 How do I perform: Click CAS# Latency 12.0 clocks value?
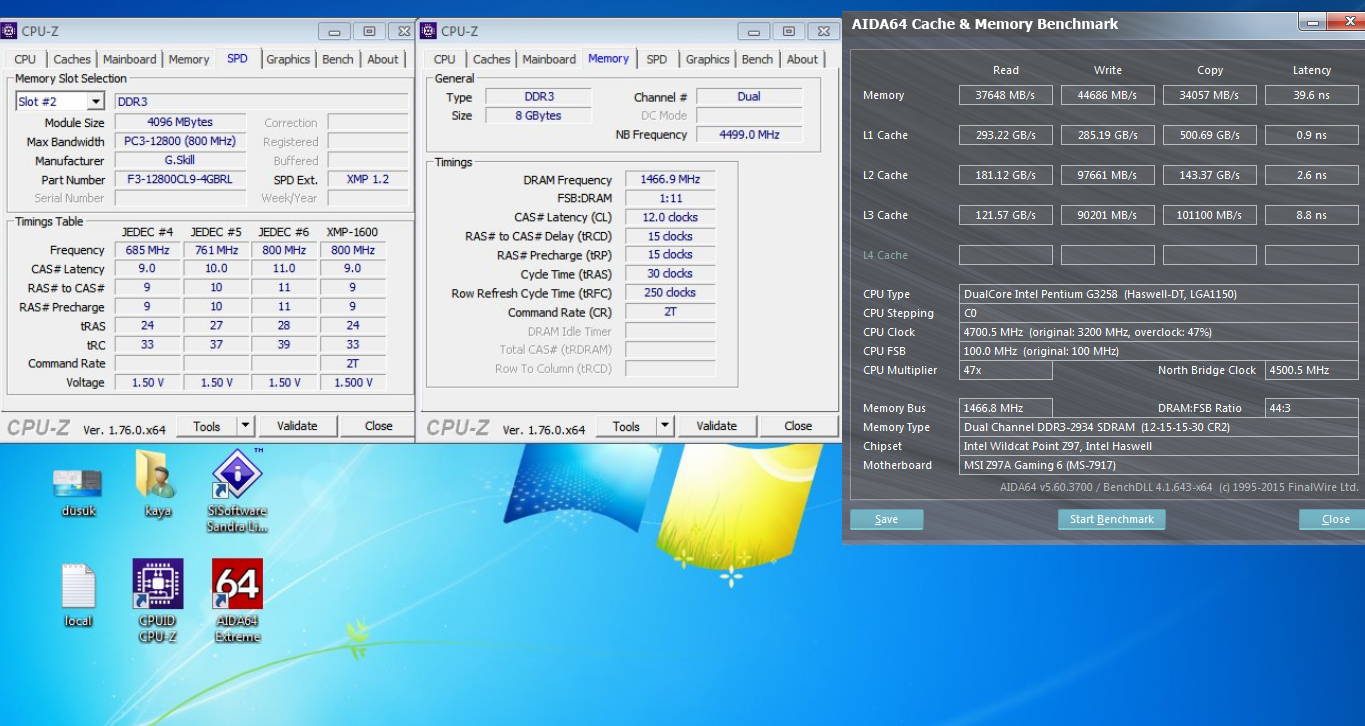[669, 217]
